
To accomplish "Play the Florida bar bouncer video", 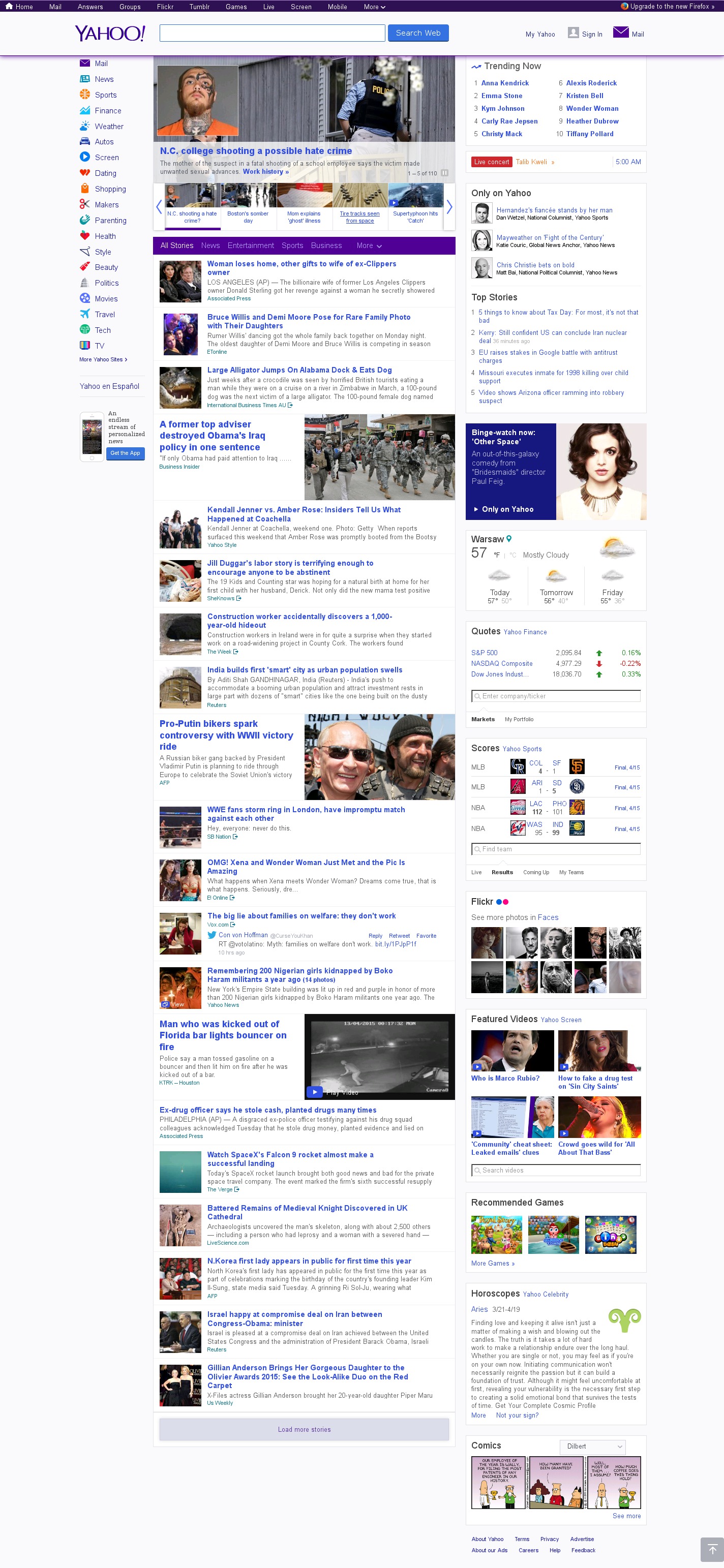I will point(314,1091).
